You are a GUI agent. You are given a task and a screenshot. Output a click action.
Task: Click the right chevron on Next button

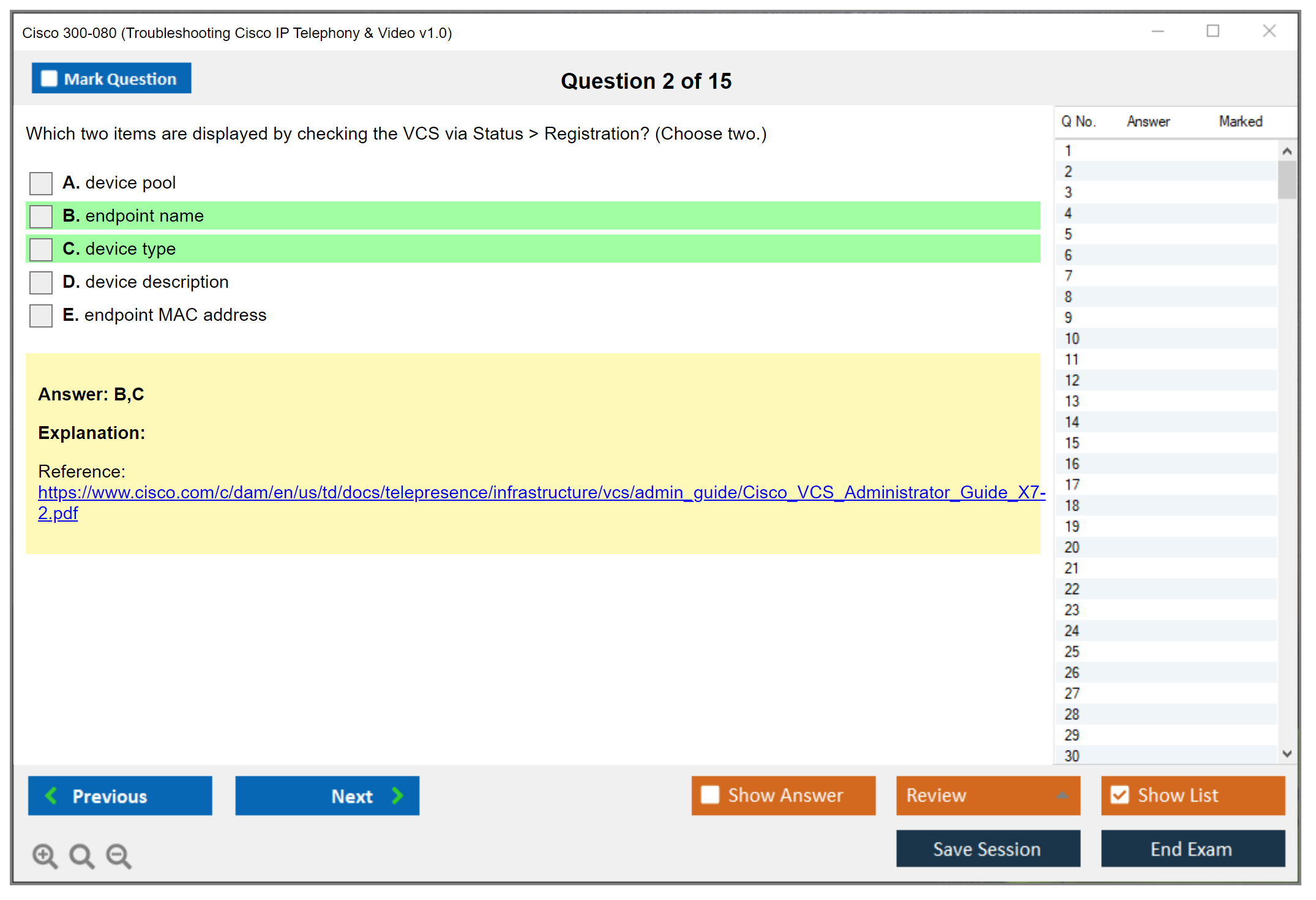[x=397, y=795]
